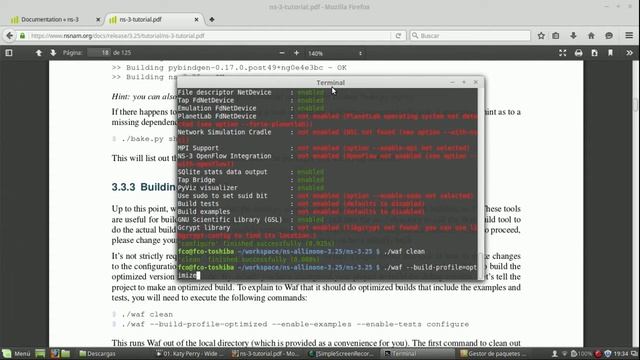Launch Firefox from panel launcher
640x360 pixels.
[55, 353]
